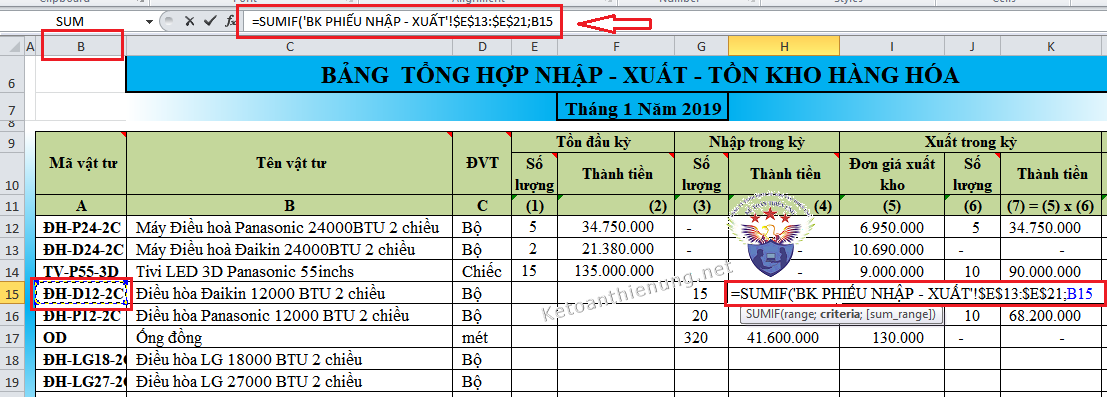Click the '135.000.000' amount cell
This screenshot has width=1107, height=397.
tap(616, 271)
